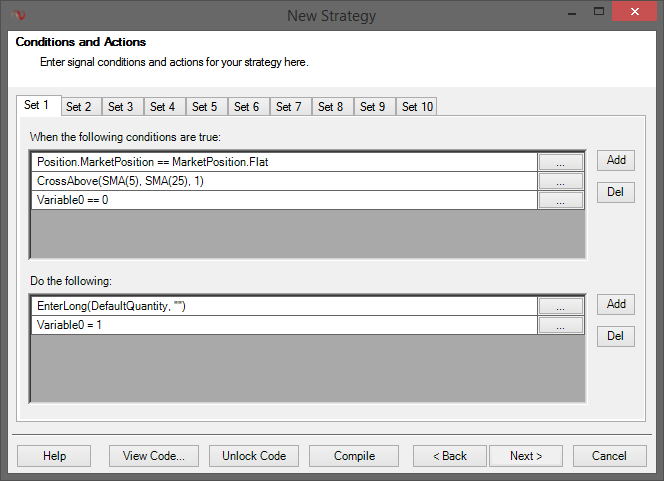This screenshot has height=481, width=664.
Task: Open ellipsis editor for Variable0 == 0 condition
Action: point(560,200)
